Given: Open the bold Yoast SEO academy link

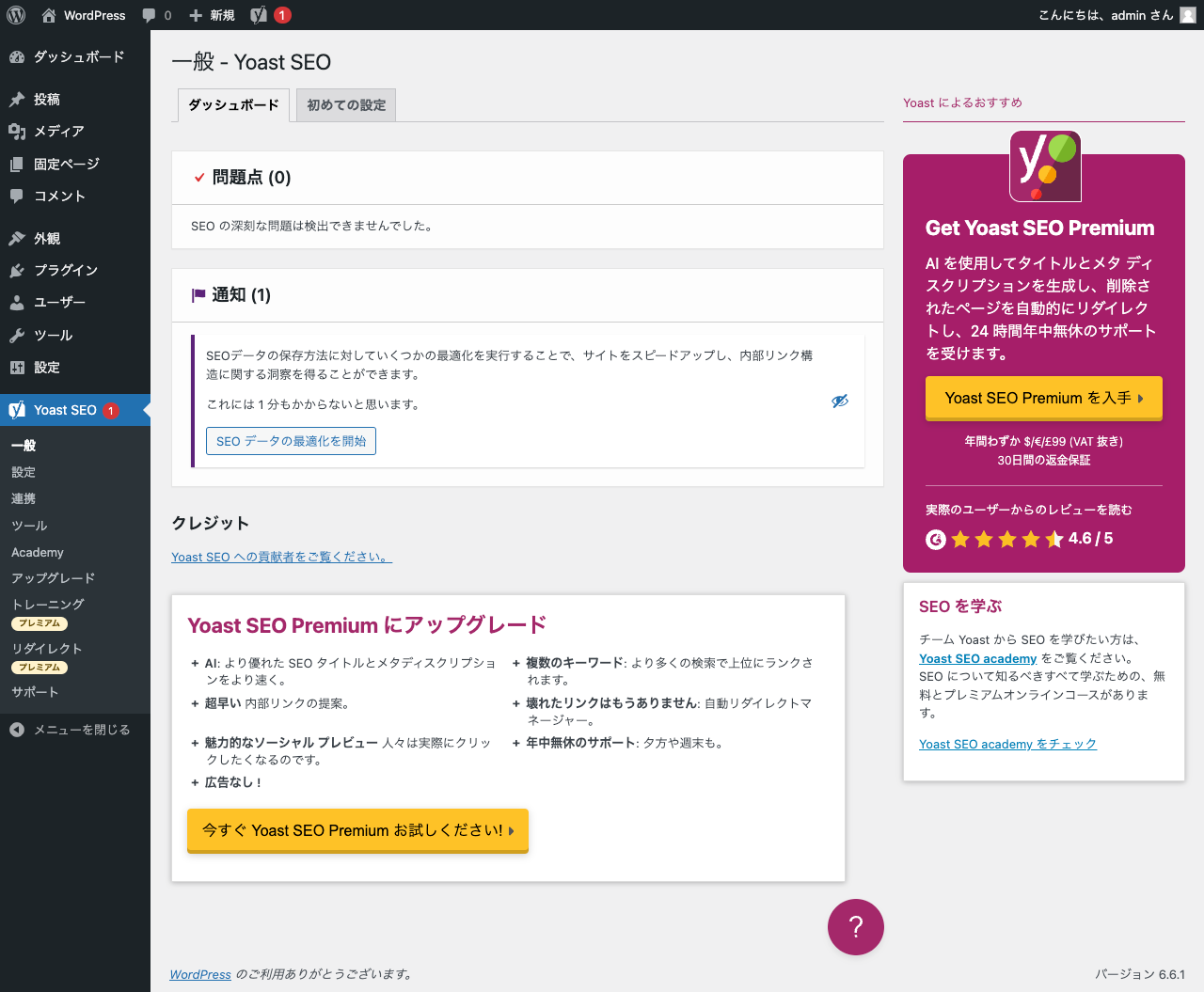Looking at the screenshot, I should 977,659.
